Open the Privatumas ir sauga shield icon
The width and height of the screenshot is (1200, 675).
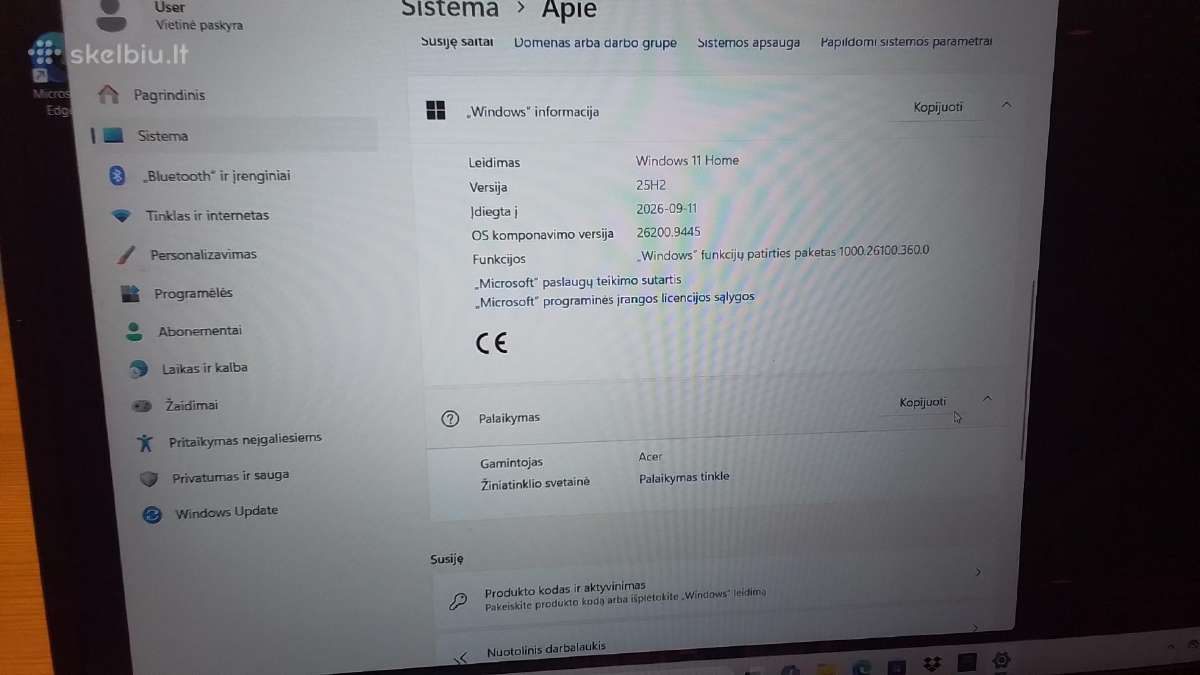pos(149,478)
